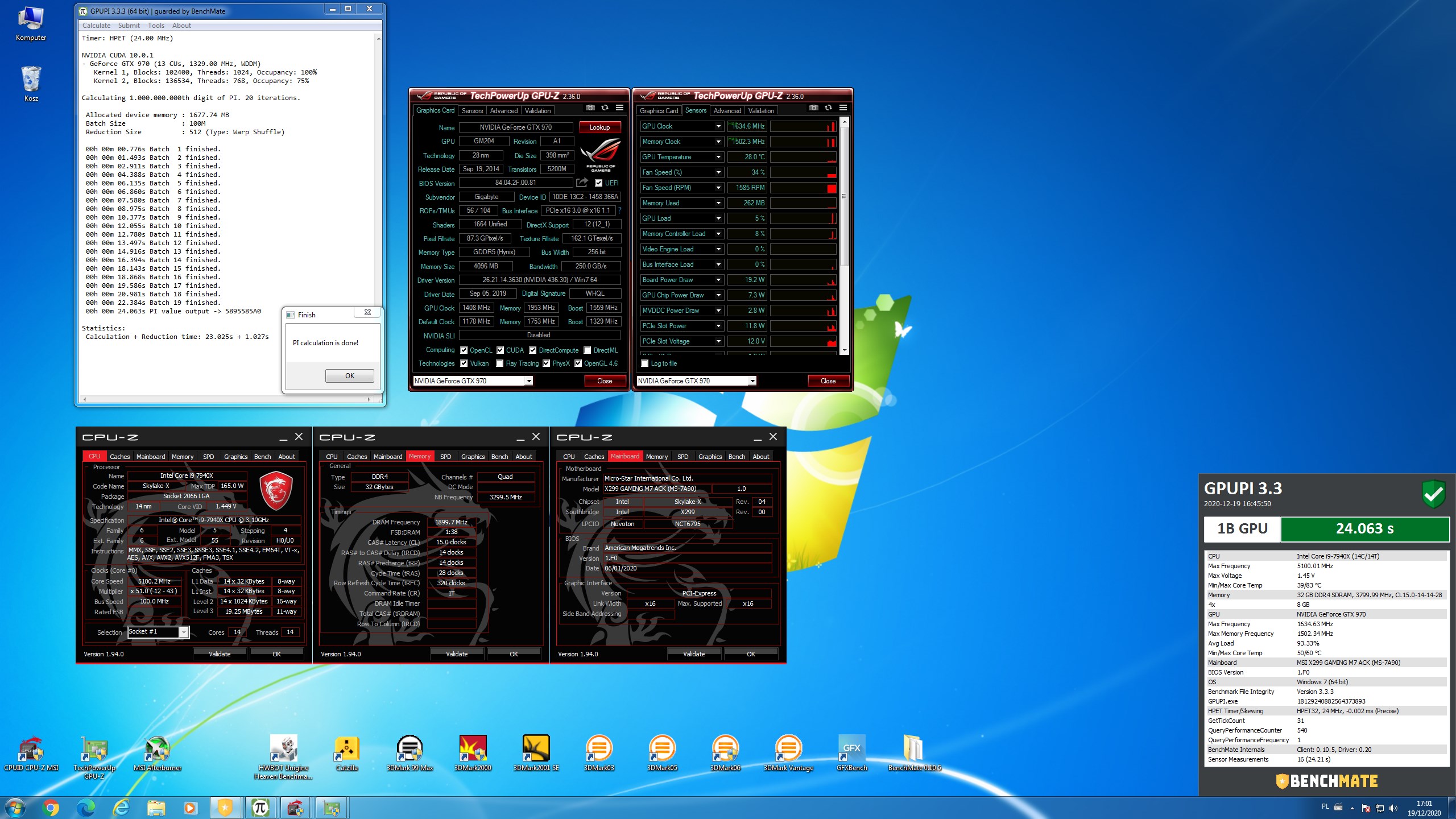Switch to Advanced tab in left GPU-Z window
The width and height of the screenshot is (1456, 819).
pos(504,111)
